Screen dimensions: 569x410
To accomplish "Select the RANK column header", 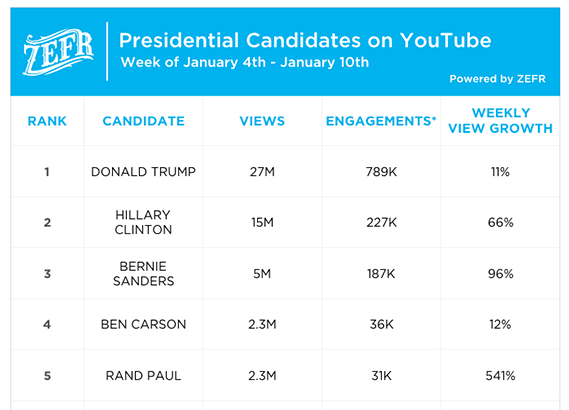I will click(x=47, y=121).
